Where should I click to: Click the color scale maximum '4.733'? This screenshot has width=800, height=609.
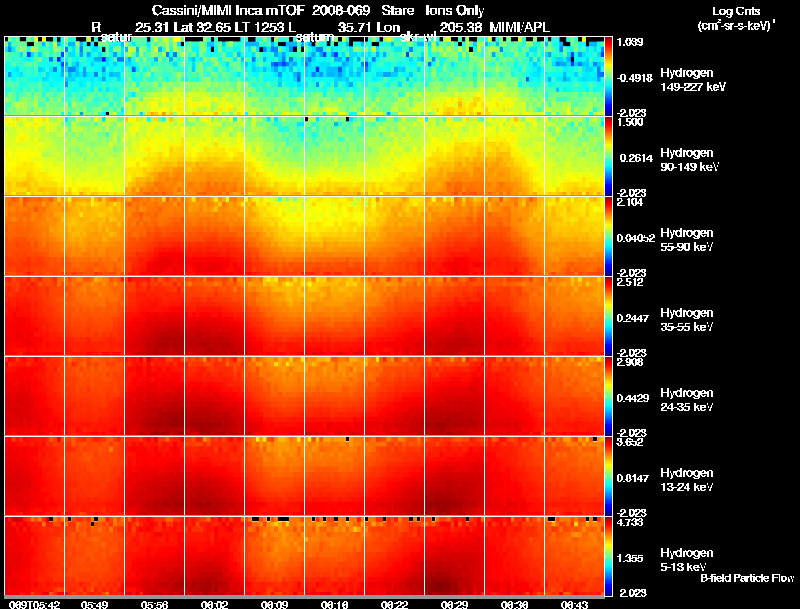click(630, 523)
